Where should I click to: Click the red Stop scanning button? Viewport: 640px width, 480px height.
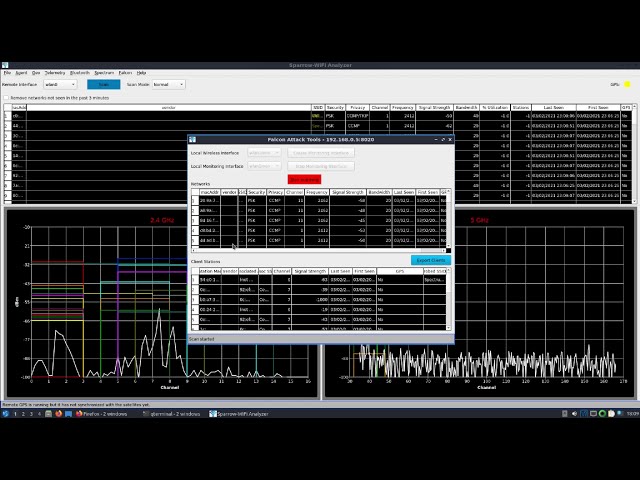[304, 180]
